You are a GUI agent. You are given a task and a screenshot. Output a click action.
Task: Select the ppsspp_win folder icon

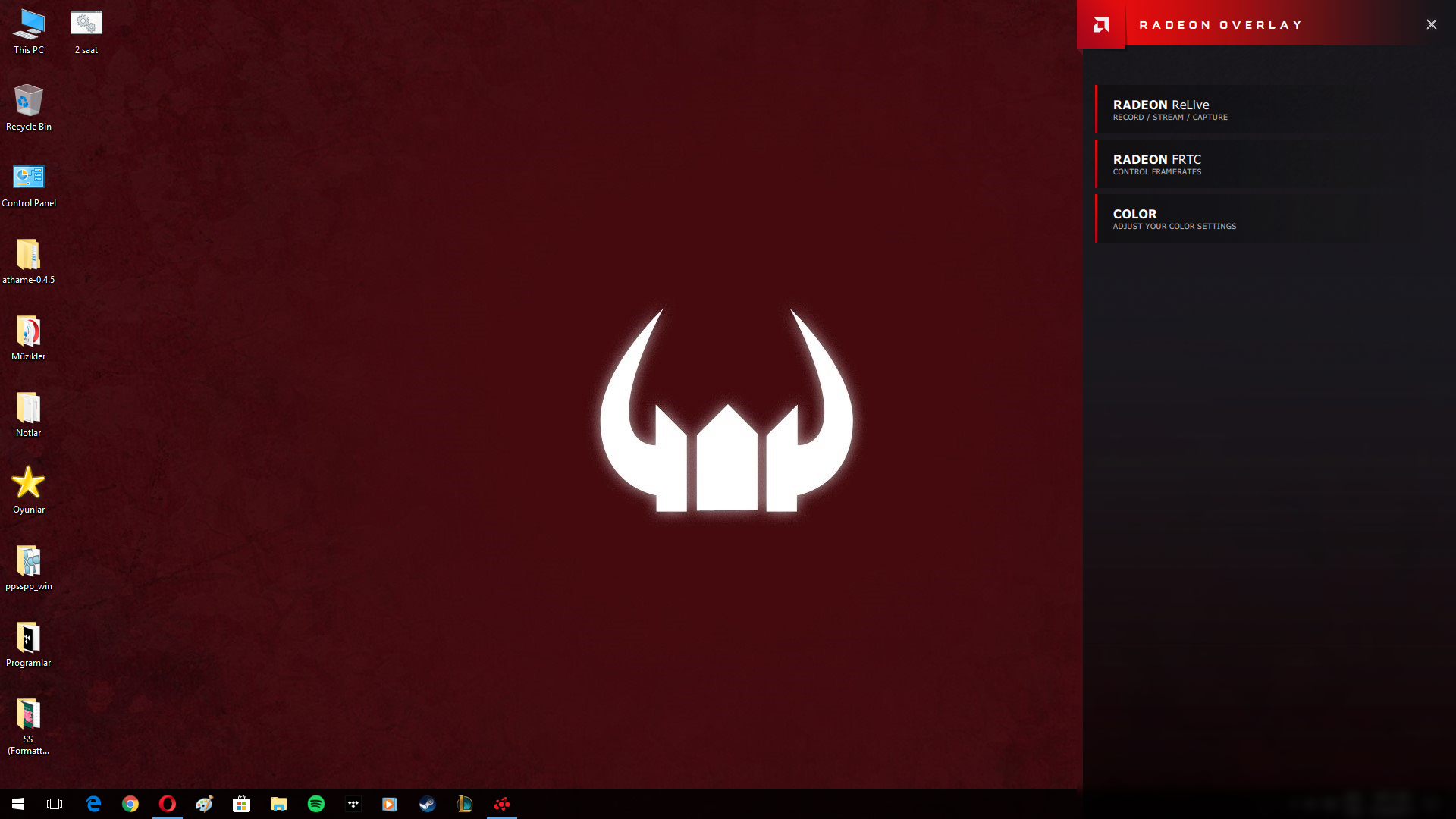[29, 568]
